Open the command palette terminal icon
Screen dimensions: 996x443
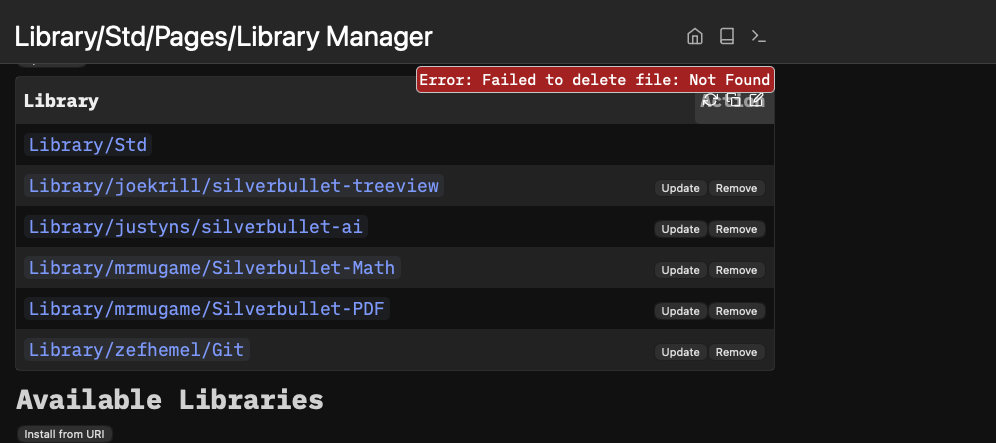(x=759, y=37)
